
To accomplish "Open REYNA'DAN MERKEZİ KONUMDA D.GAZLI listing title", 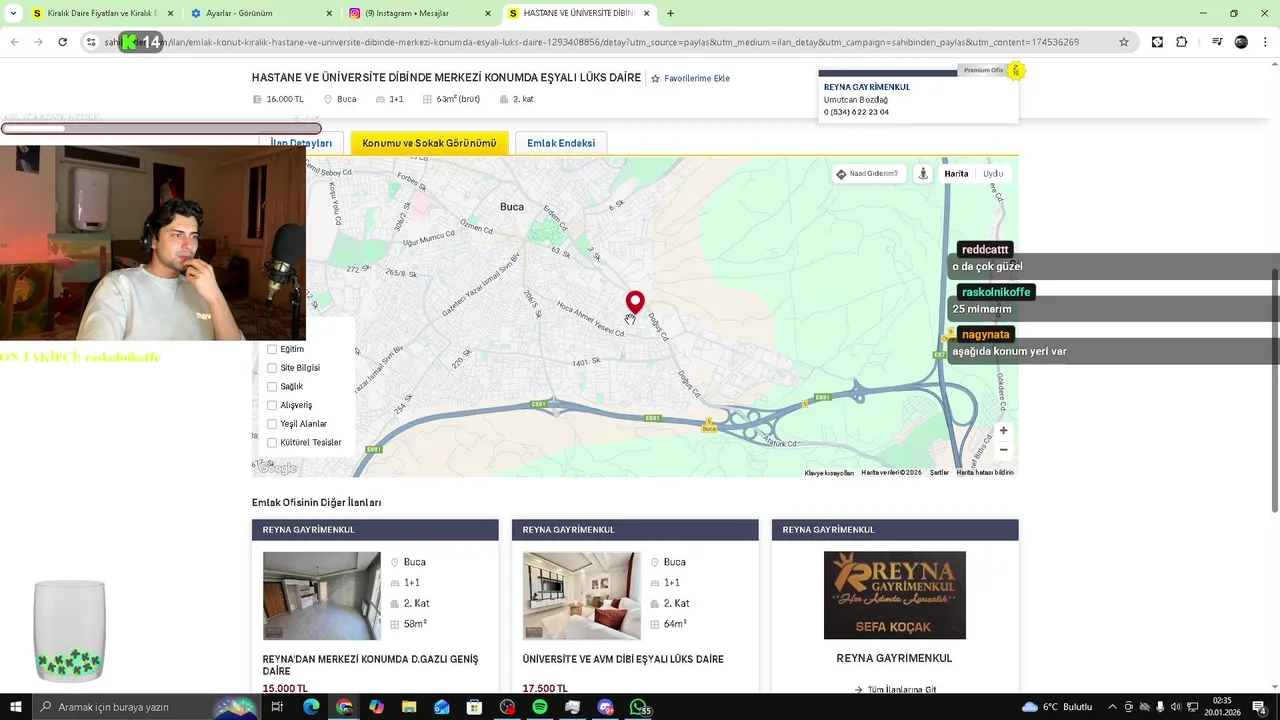I will point(370,665).
